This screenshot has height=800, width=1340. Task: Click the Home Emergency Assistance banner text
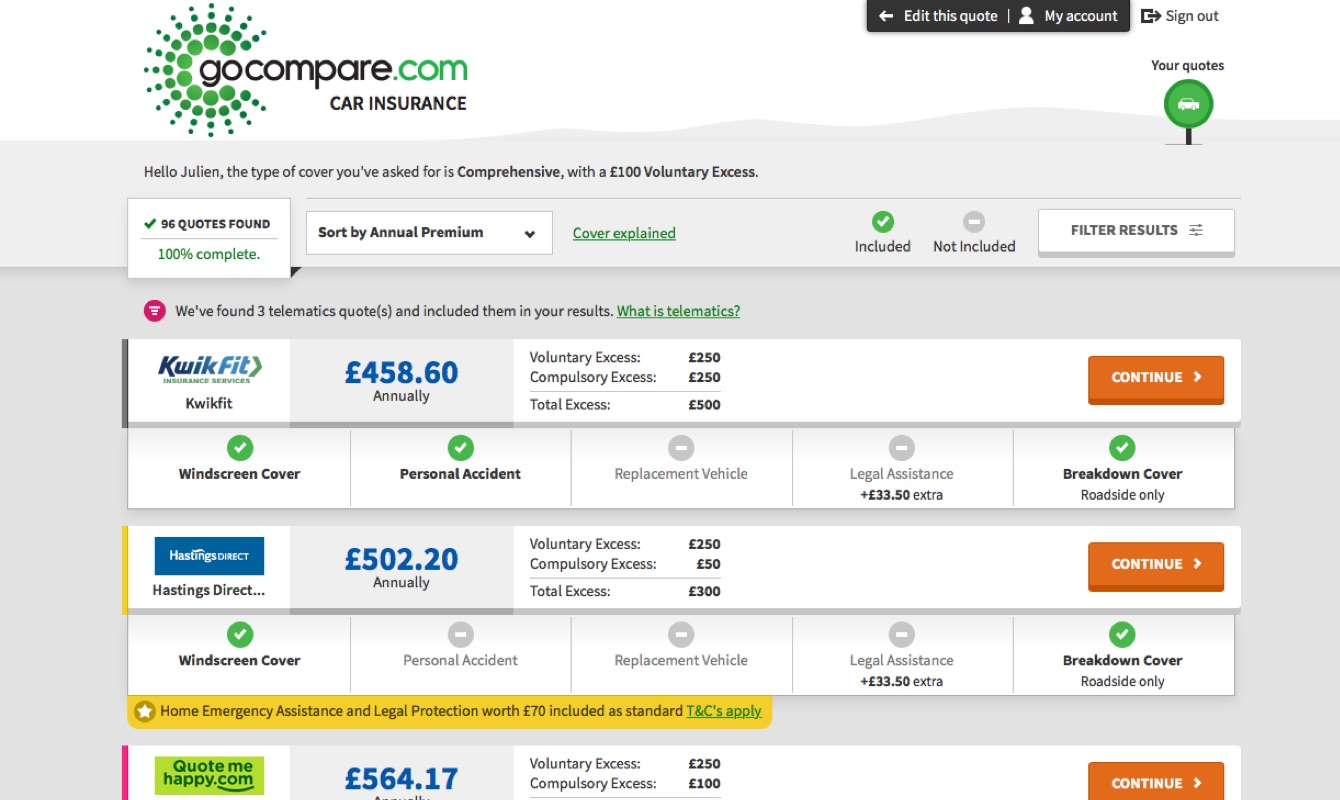coord(420,711)
